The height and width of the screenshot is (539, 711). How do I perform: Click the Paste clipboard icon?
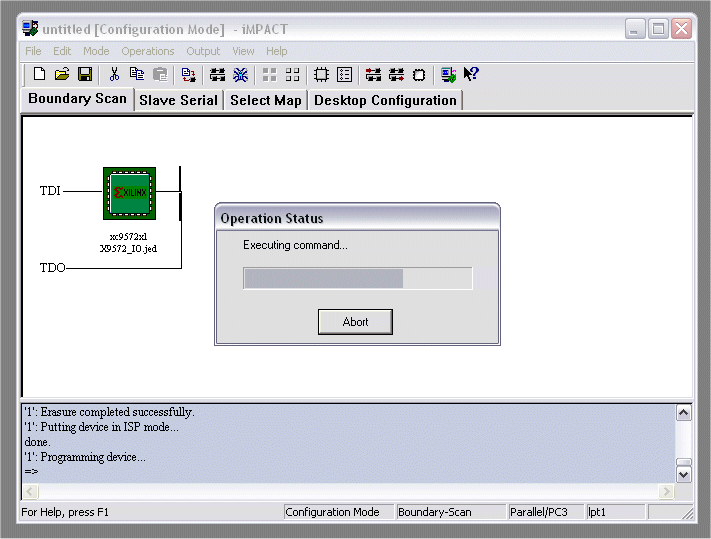[x=160, y=74]
